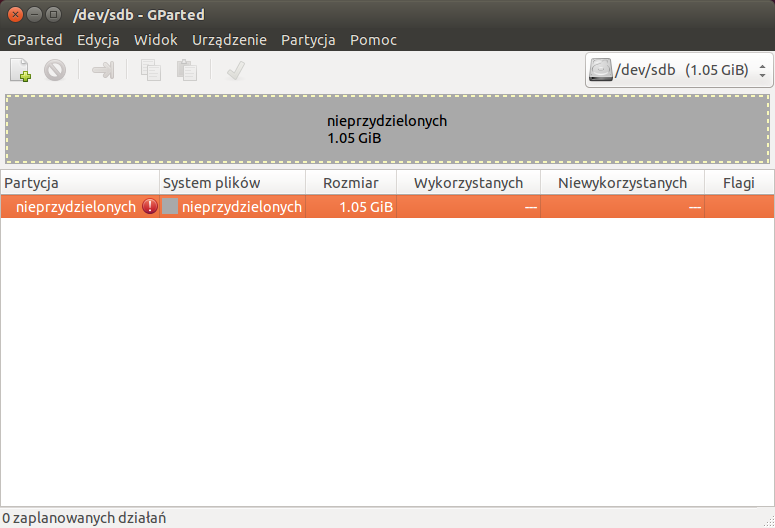This screenshot has width=775, height=528.
Task: Click the Delete partition toolbar icon
Action: click(55, 70)
